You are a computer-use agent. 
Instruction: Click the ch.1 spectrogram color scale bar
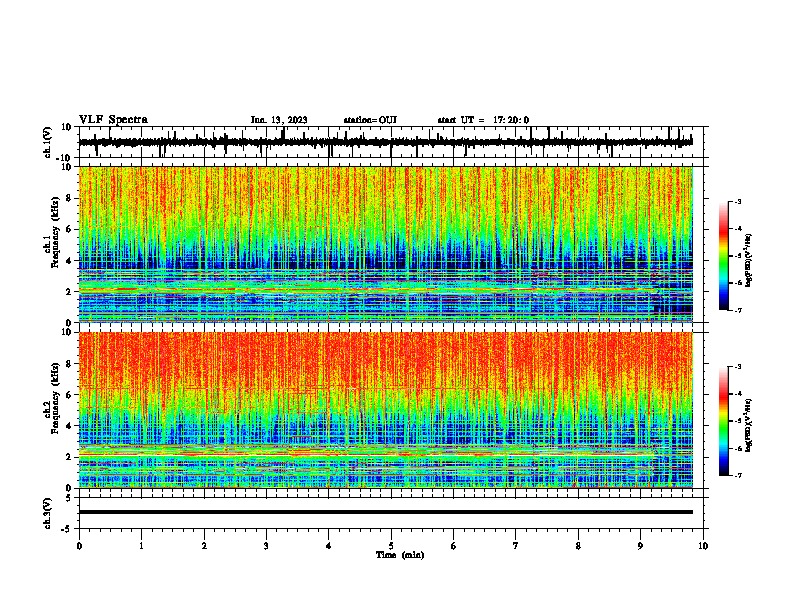click(x=724, y=256)
